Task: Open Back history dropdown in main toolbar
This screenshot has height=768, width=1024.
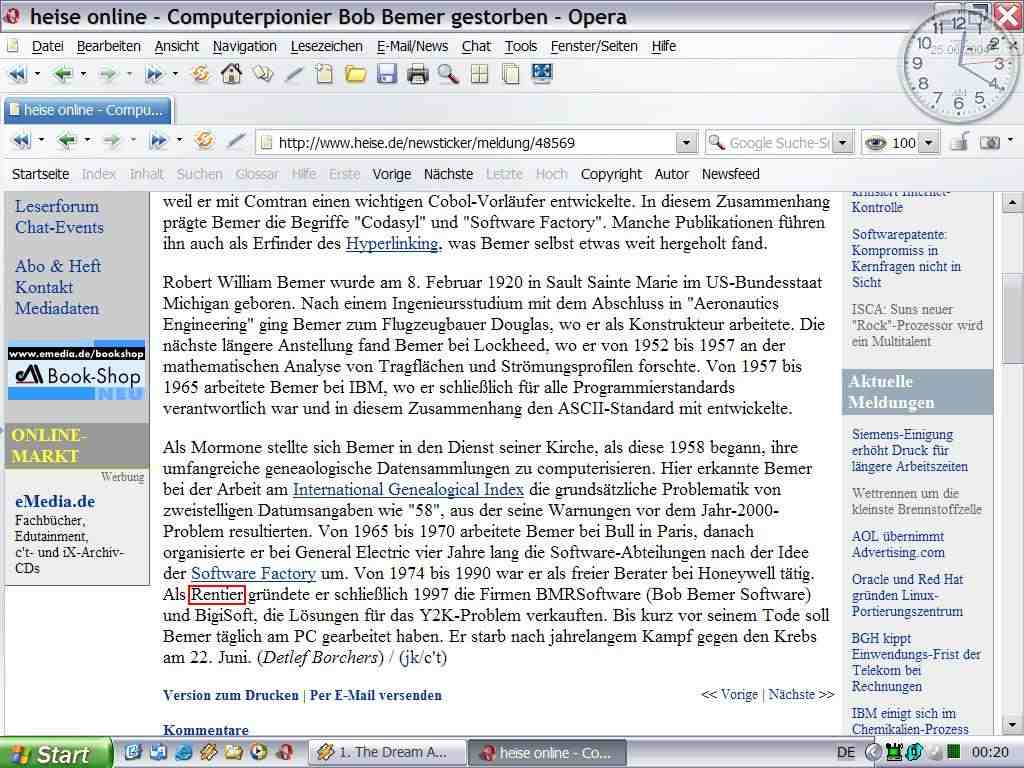Action: click(x=84, y=74)
